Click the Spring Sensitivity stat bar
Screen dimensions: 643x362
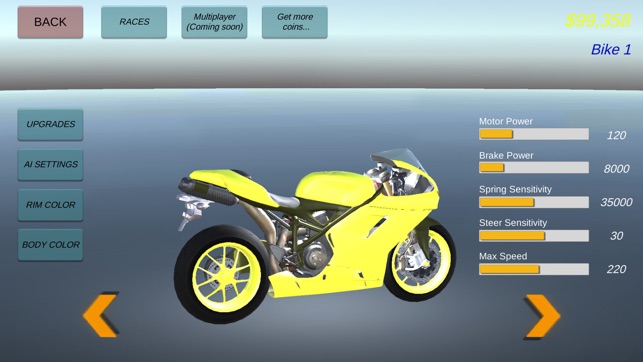click(x=534, y=202)
